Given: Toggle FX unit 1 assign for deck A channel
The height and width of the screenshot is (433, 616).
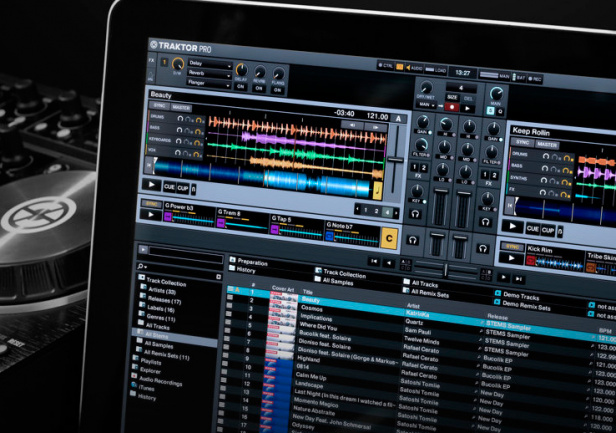Looking at the screenshot, I should [x=415, y=167].
